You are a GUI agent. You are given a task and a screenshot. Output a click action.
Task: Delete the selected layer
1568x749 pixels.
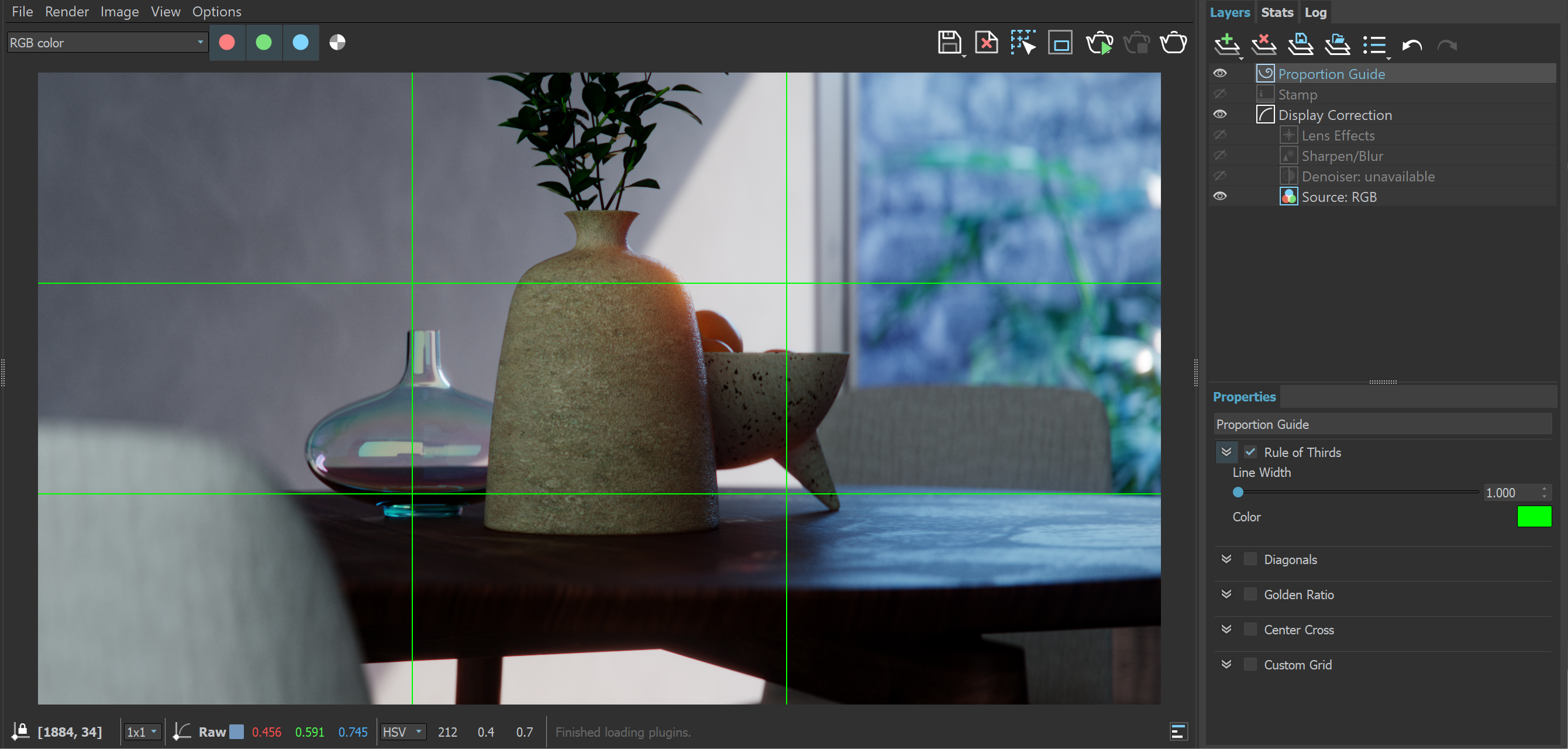[1264, 45]
